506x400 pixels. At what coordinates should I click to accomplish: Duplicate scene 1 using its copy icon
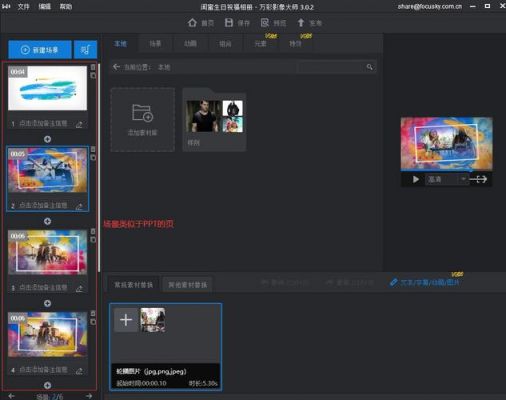pos(93,76)
